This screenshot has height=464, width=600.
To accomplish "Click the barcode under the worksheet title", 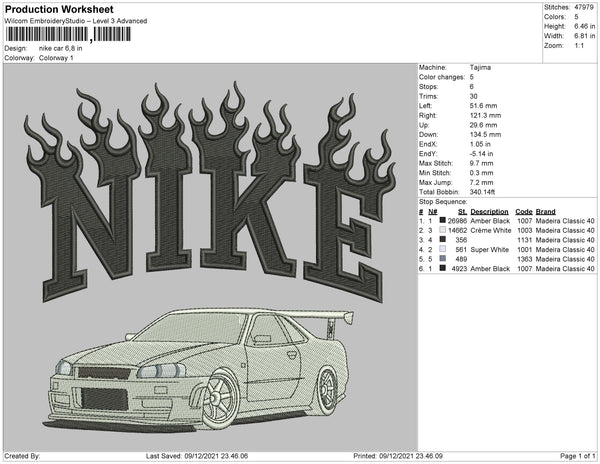I will 68,35.
